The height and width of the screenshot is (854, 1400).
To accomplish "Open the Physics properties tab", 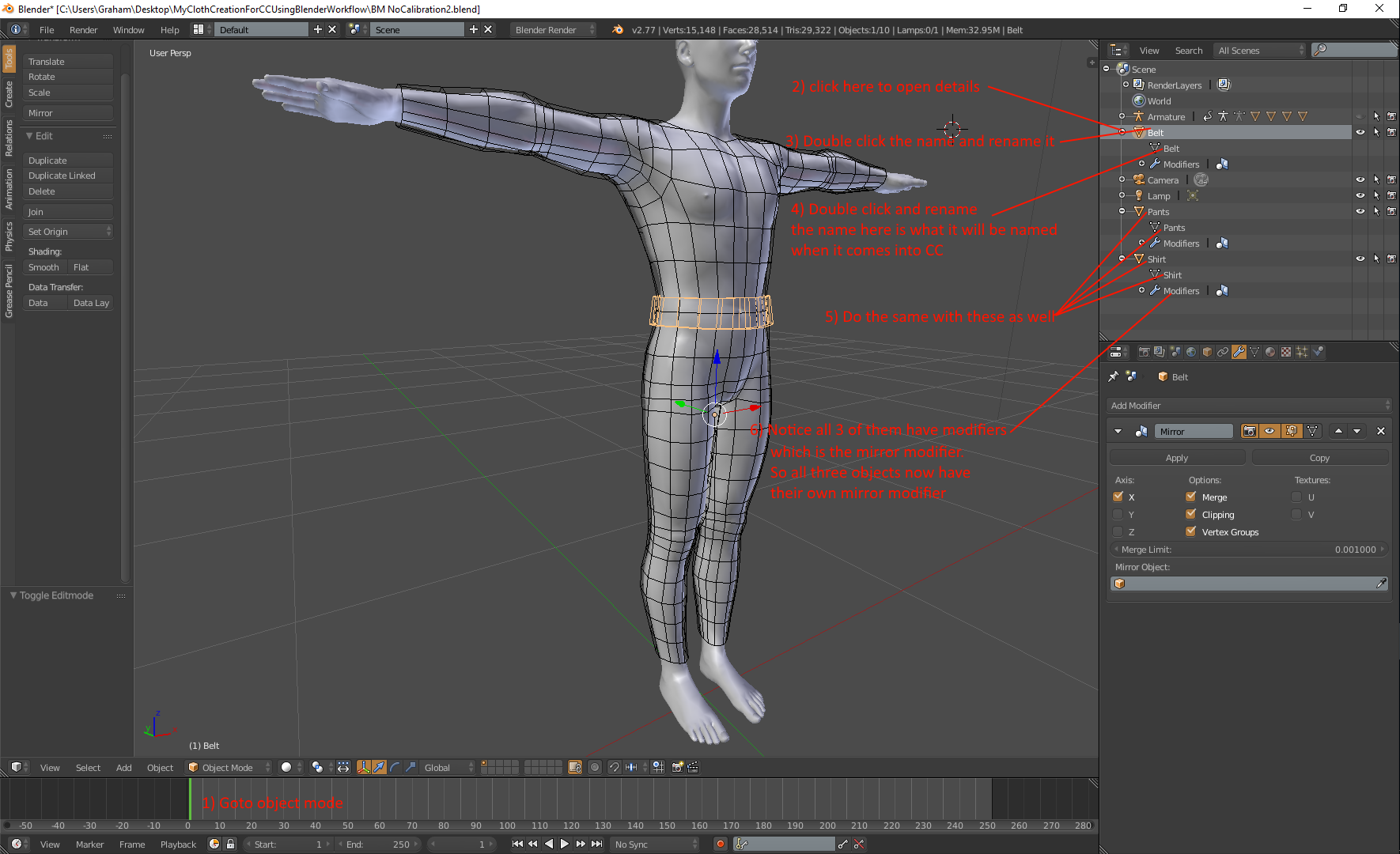I will pyautogui.click(x=1318, y=352).
